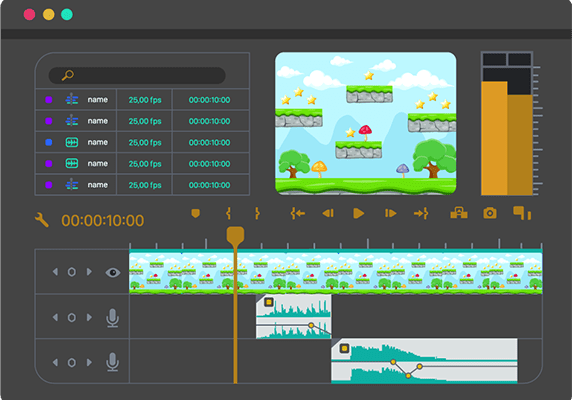Toggle the keyframe hexagon on the video track
This screenshot has height=400, width=572.
tap(72, 272)
